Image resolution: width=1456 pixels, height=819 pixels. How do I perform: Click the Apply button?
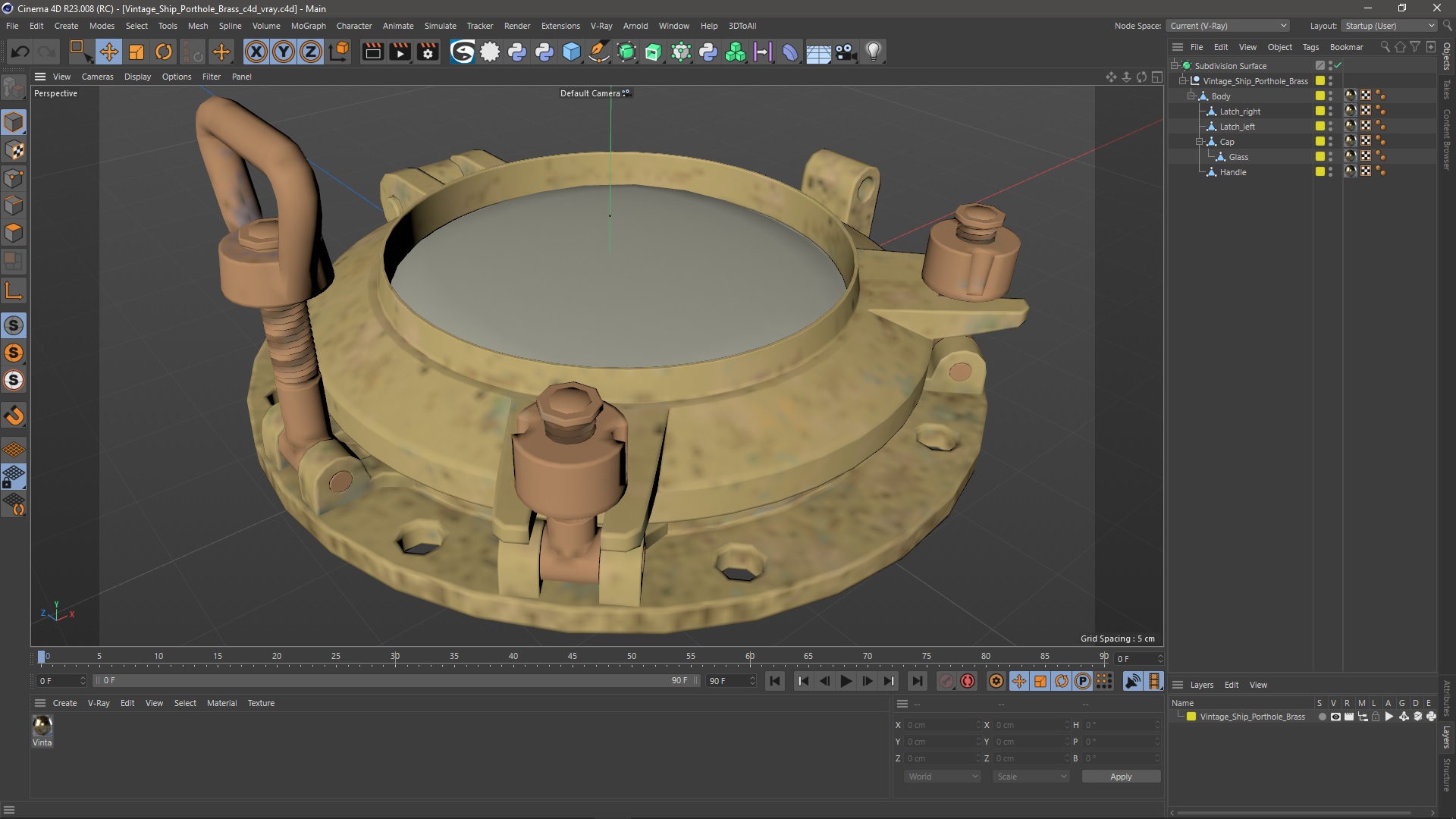[x=1121, y=777]
